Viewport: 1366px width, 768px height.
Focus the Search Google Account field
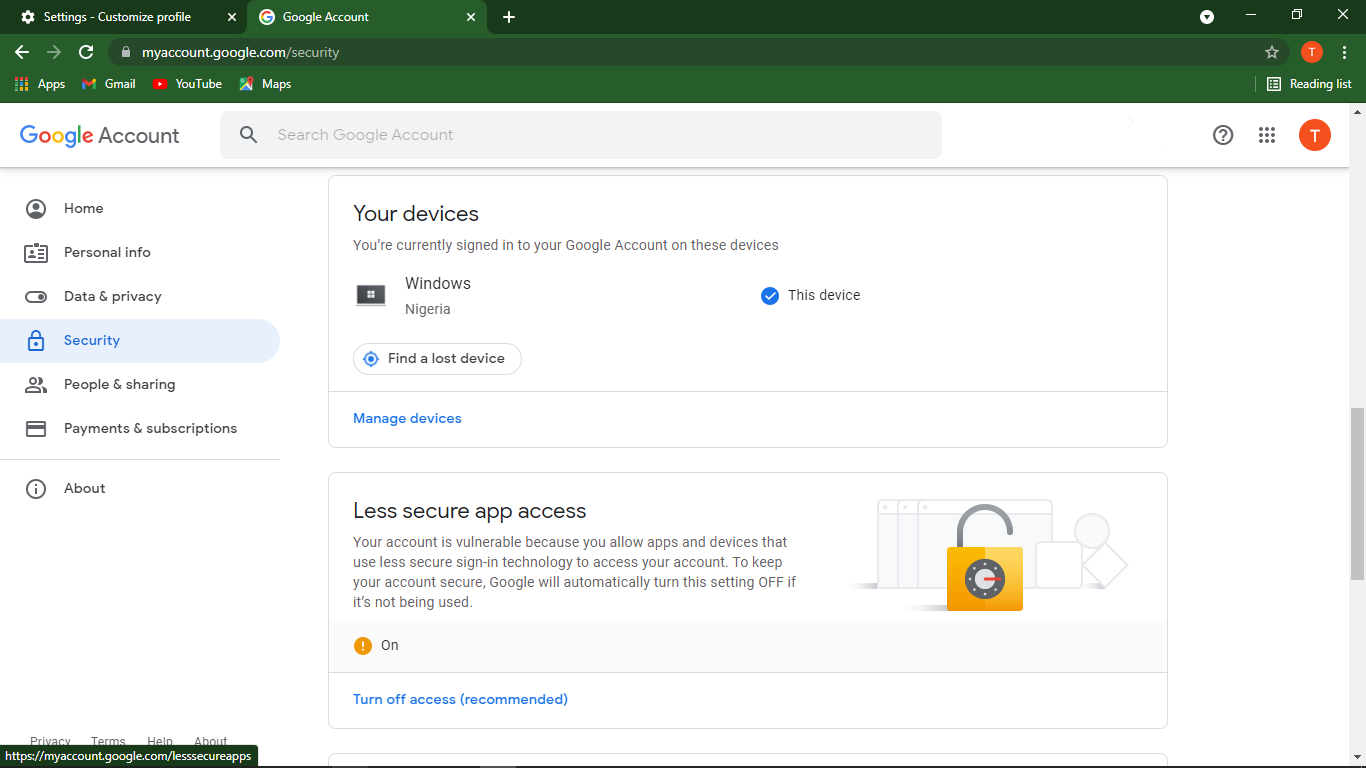[581, 135]
